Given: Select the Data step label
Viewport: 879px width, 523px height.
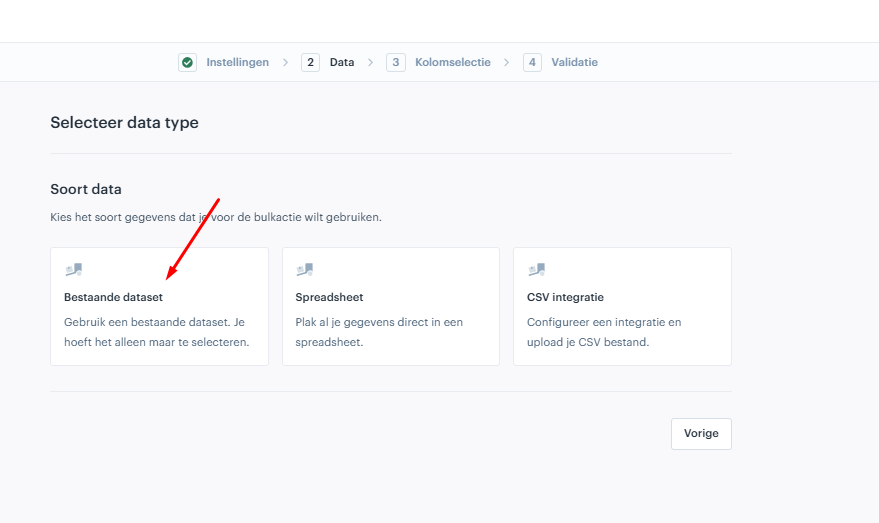Looking at the screenshot, I should (341, 62).
